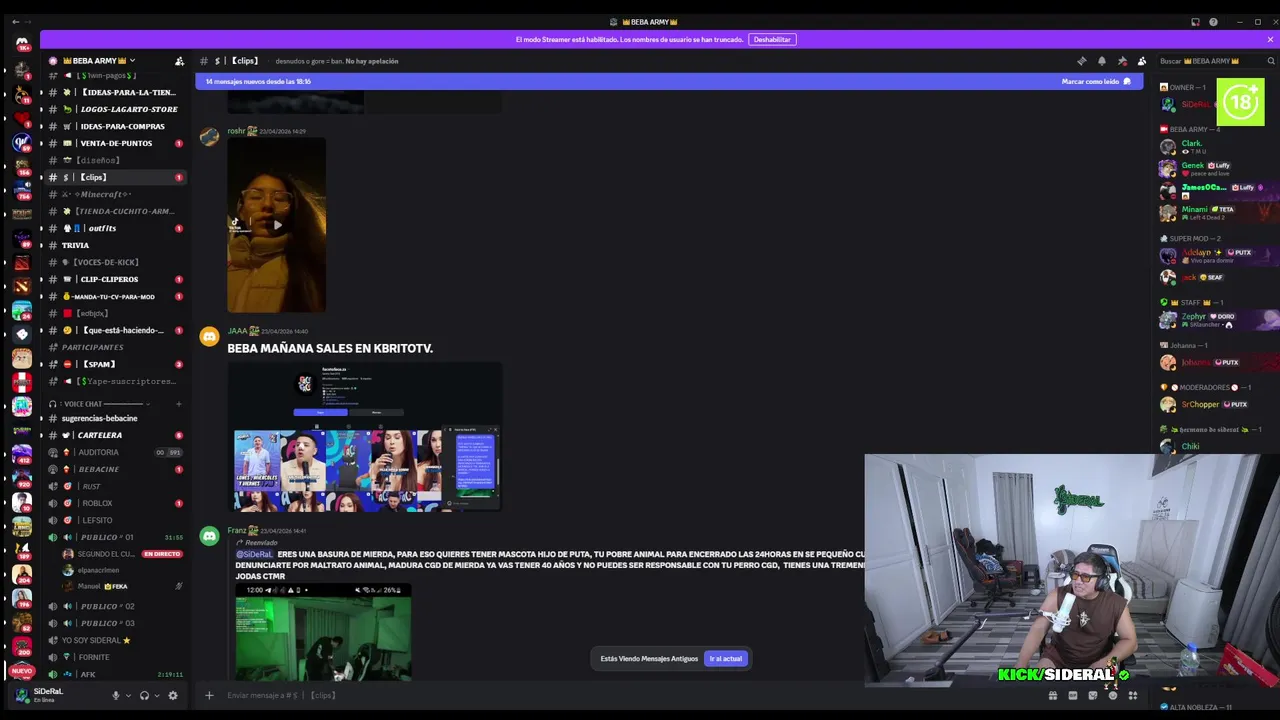Click elpanacrimen in voice channel

click(99, 570)
